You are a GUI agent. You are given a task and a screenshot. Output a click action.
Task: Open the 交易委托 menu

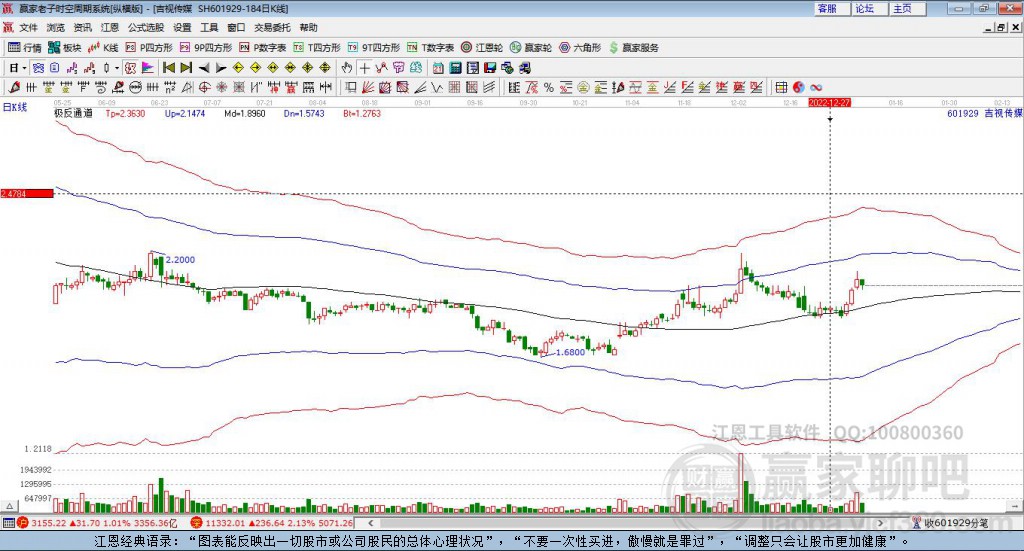(x=270, y=28)
